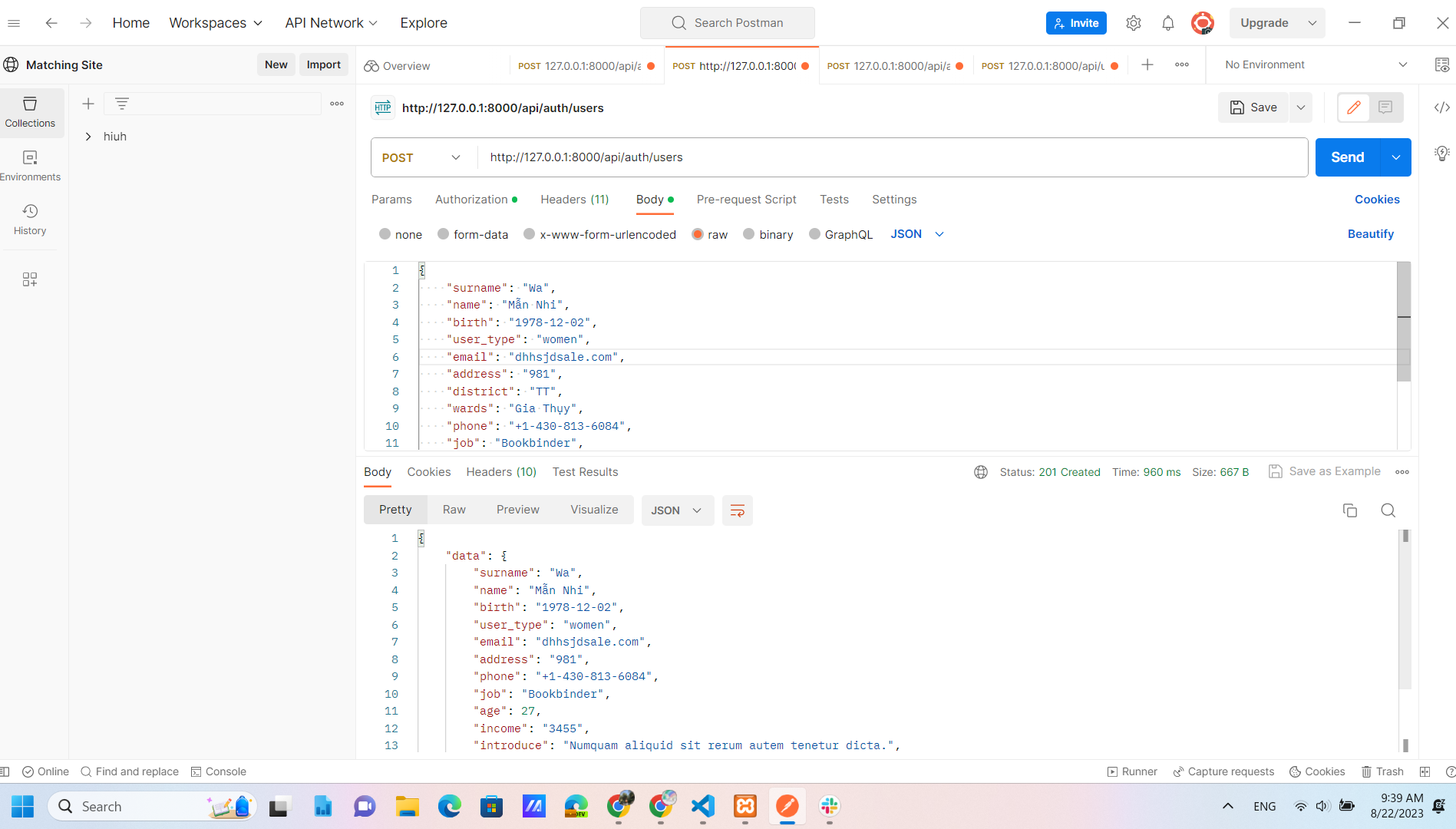
Task: Go back with the left arrow
Action: [51, 23]
